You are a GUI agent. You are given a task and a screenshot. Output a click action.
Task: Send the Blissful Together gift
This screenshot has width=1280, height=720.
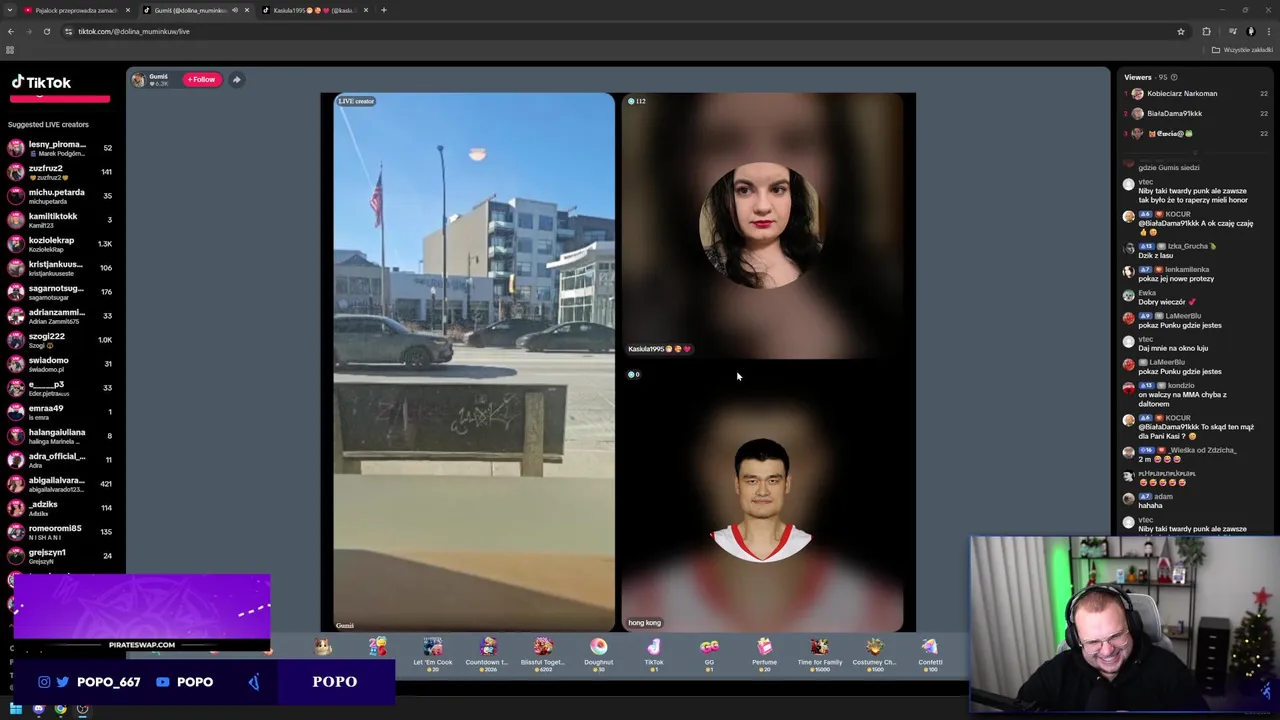(x=543, y=654)
